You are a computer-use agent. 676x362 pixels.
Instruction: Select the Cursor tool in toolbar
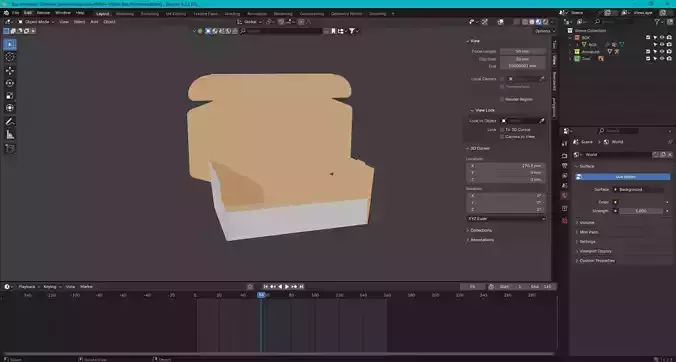click(10, 57)
